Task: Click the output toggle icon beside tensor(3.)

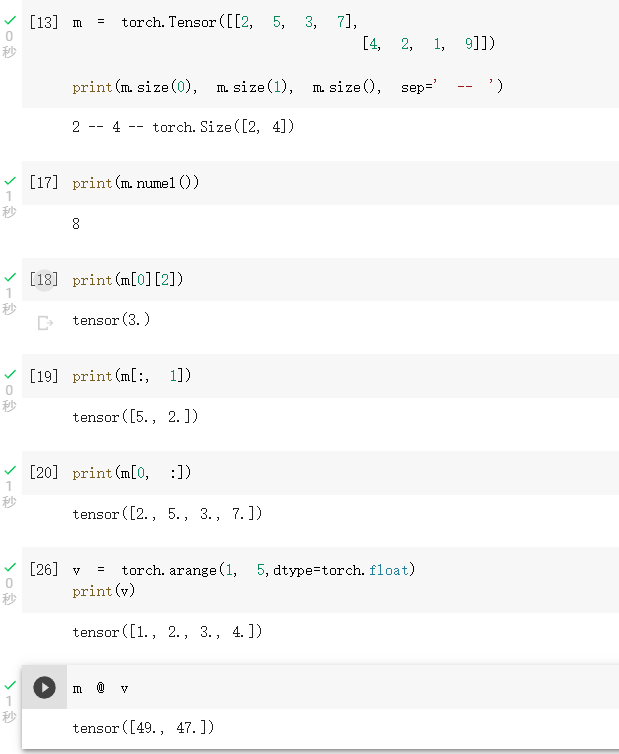Action: click(44, 323)
